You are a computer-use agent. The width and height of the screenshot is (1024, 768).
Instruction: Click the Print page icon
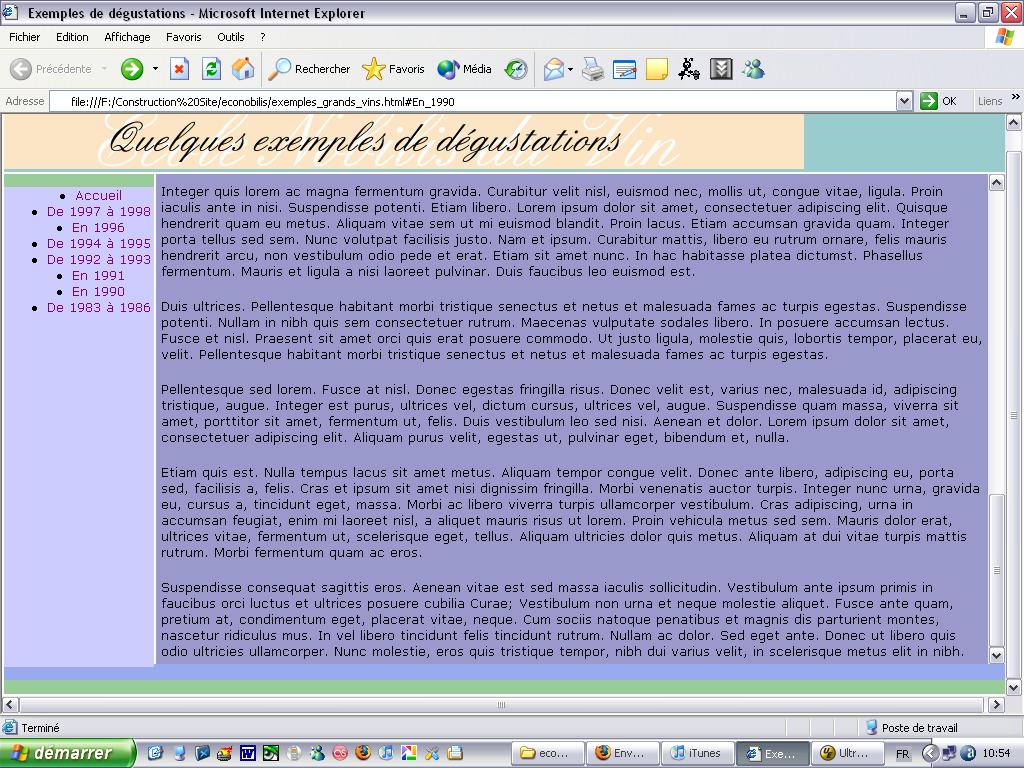[593, 69]
